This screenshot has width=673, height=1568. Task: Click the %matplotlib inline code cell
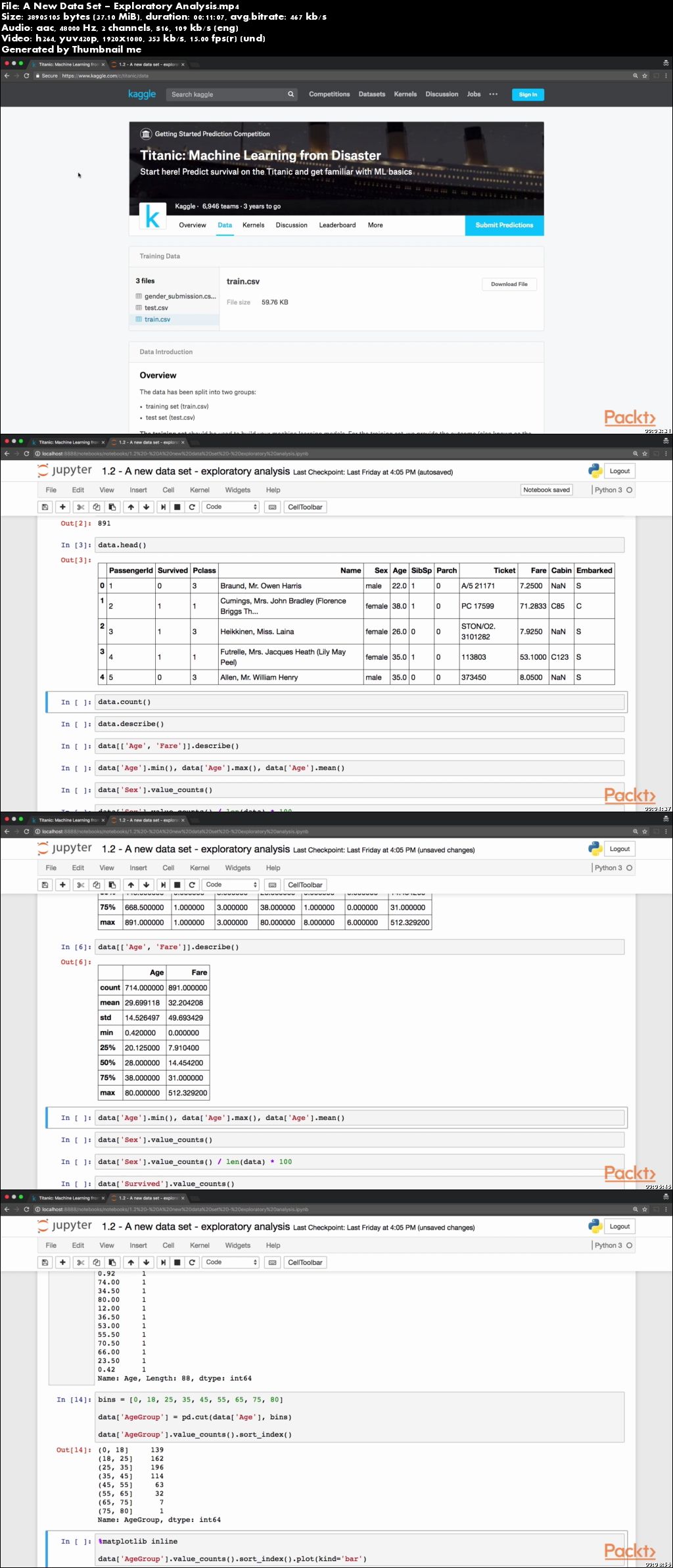pos(360,1550)
